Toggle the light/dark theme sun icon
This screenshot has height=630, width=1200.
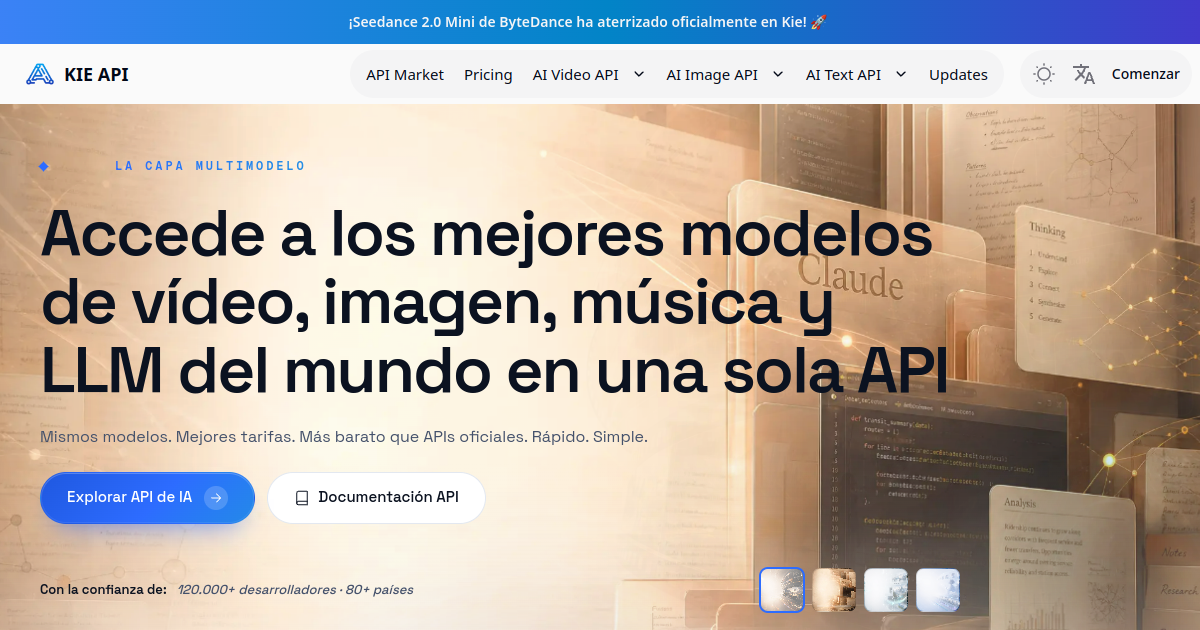[1044, 74]
